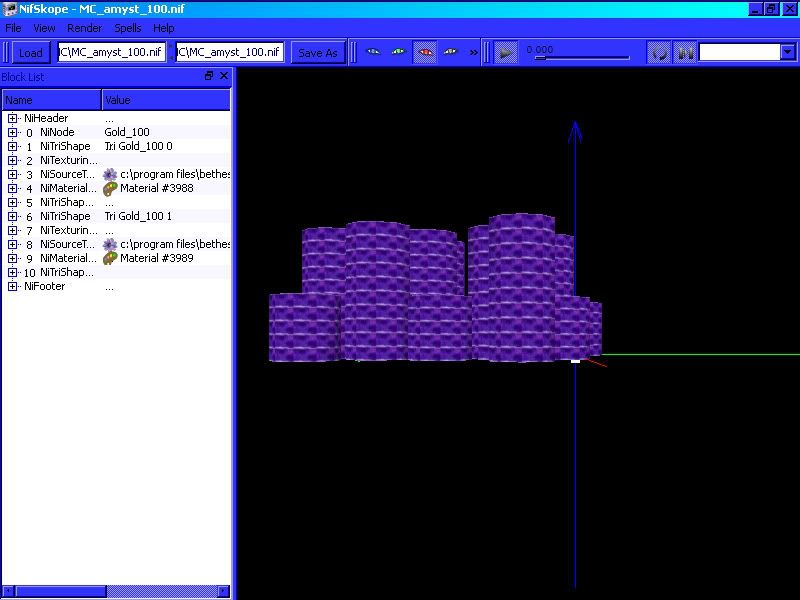The height and width of the screenshot is (600, 800).
Task: Open the animation sequence dropdown
Action: click(x=788, y=52)
